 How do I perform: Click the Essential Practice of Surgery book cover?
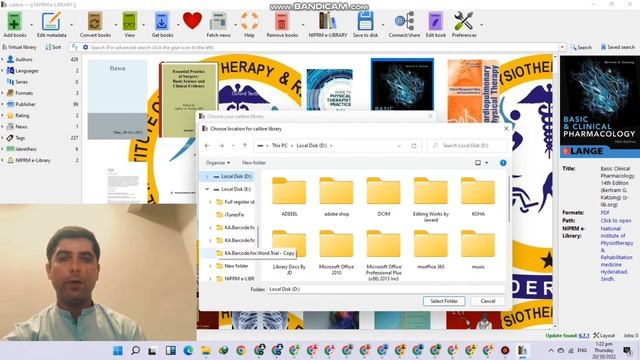coord(189,100)
